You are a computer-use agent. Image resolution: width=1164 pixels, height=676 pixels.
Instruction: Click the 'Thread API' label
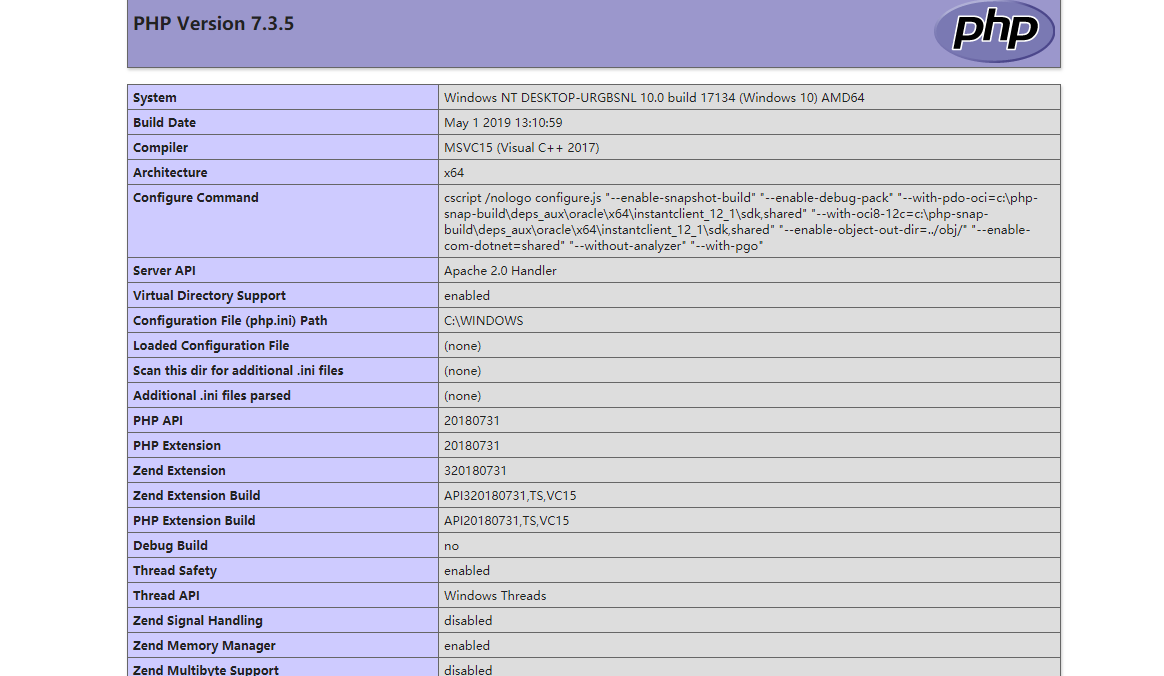166,595
